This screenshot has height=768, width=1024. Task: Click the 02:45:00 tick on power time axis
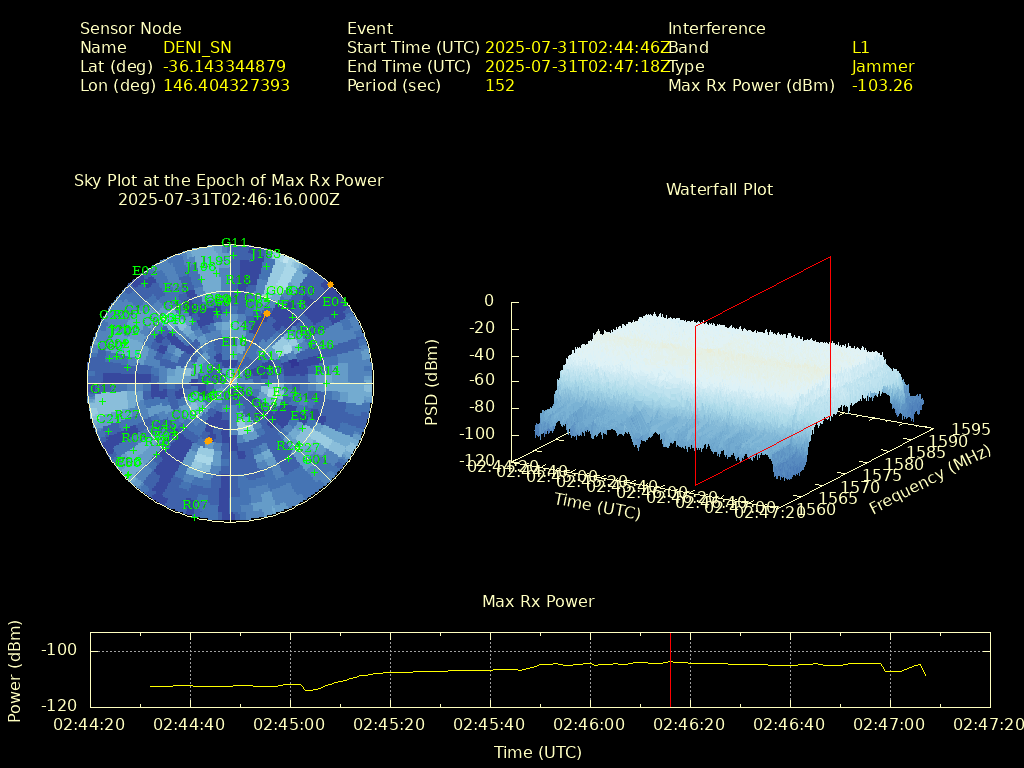(x=289, y=723)
